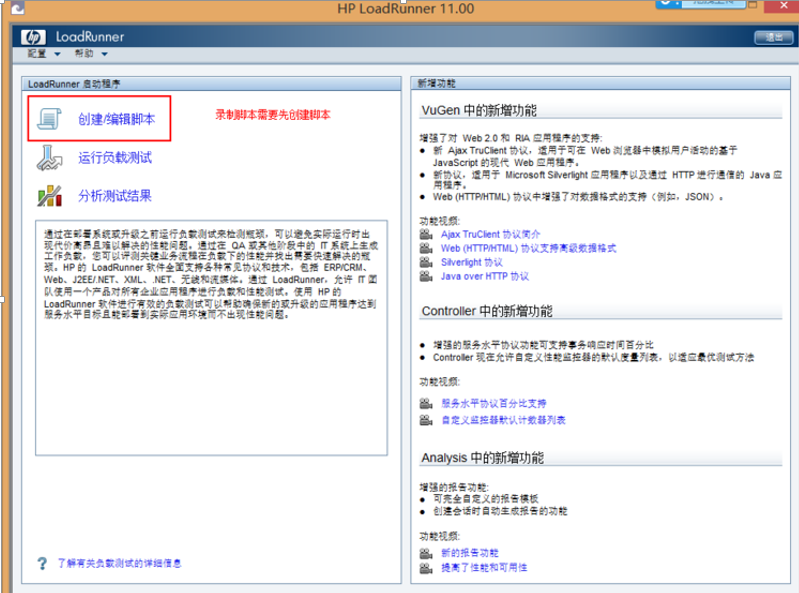This screenshot has width=799, height=593.
Task: Expand the arrow next to 配置
Action: [57, 54]
